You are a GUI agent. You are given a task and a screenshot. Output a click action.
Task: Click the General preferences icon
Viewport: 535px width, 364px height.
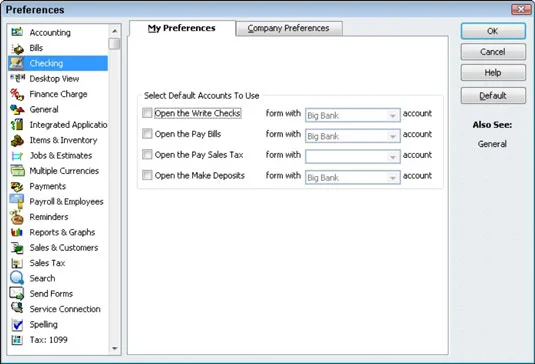[17, 110]
